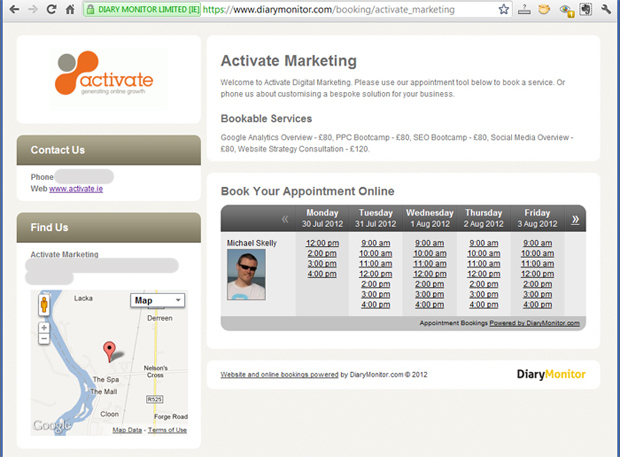Book Thursday 4:00 pm slot
Viewport: 620px width, 457px height.
click(x=484, y=305)
